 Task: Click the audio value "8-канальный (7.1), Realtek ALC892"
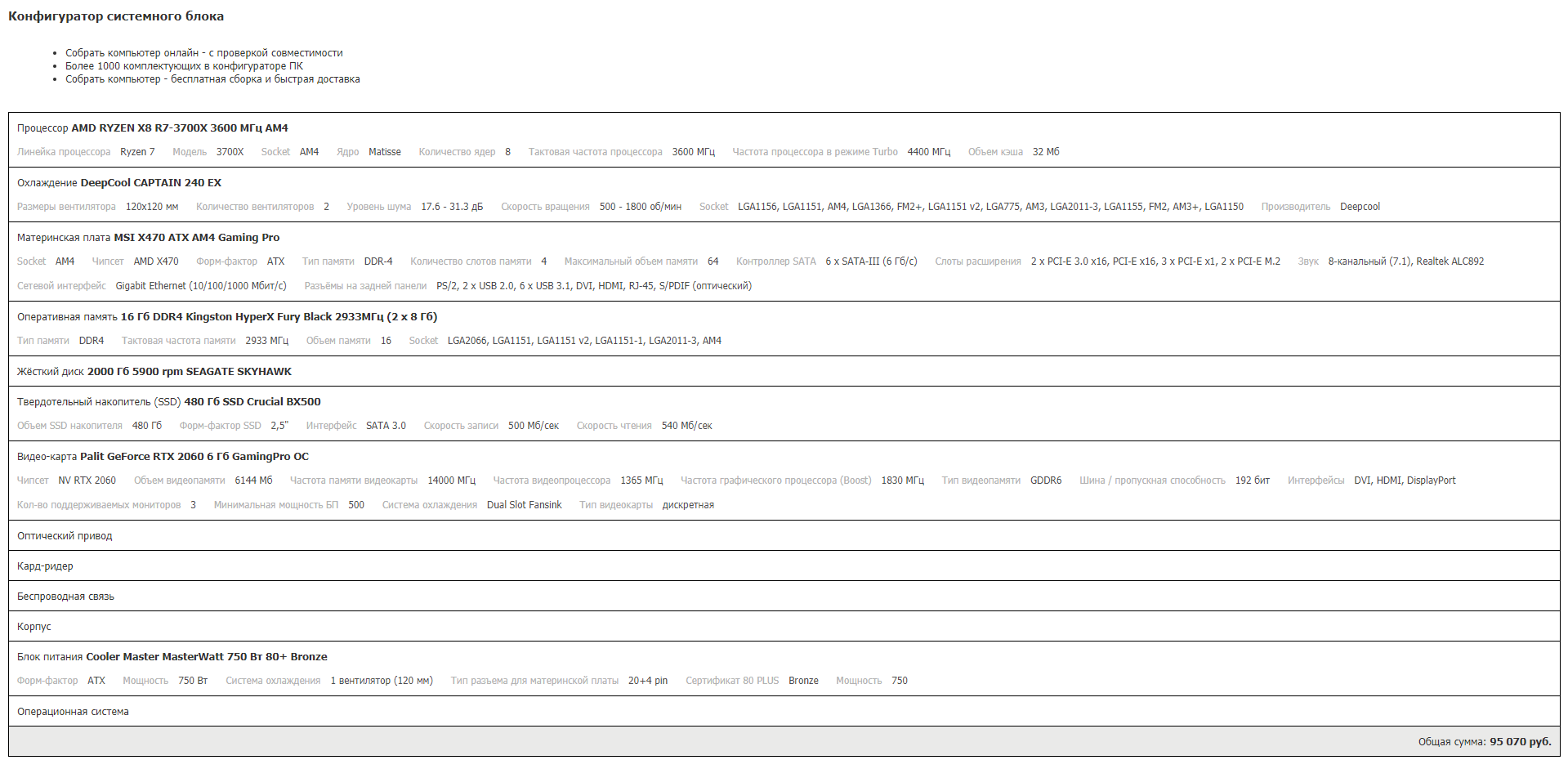click(x=1405, y=262)
